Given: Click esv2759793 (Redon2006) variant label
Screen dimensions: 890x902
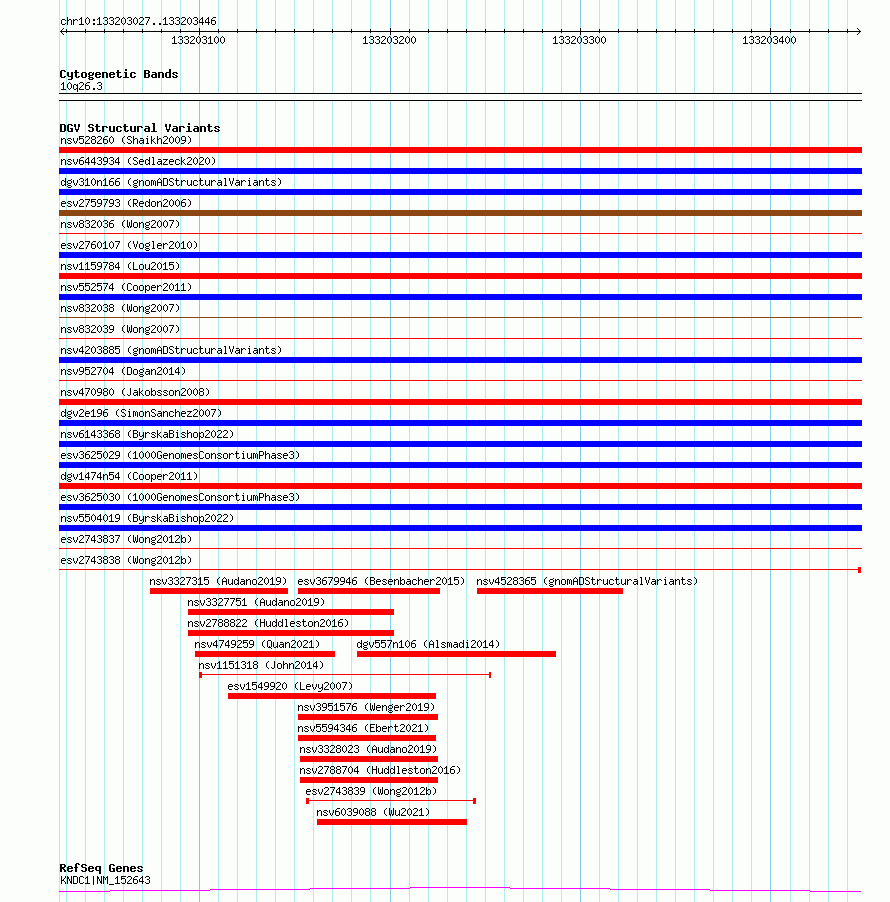Looking at the screenshot, I should [126, 203].
